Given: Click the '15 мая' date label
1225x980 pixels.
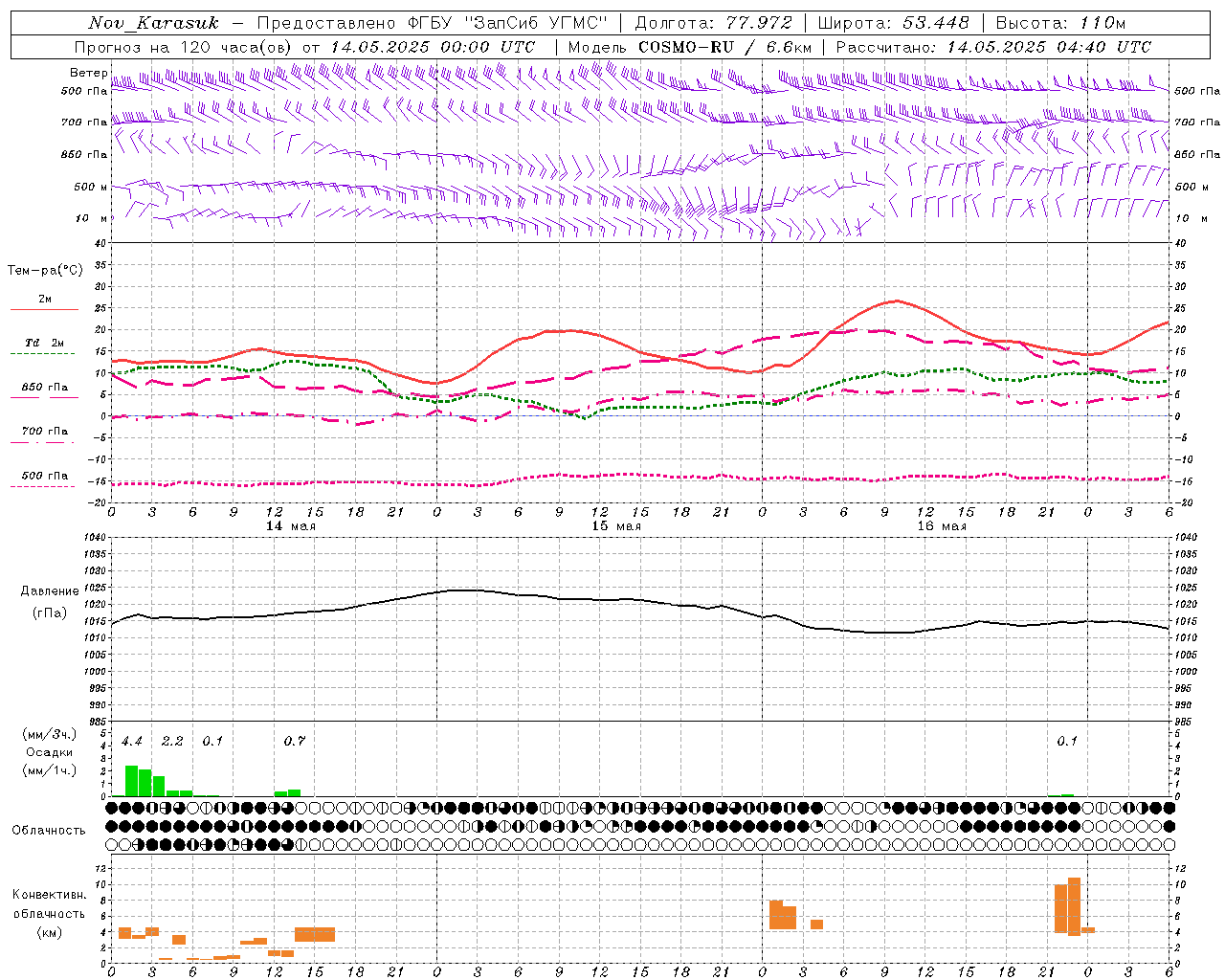Looking at the screenshot, I should tap(616, 526).
